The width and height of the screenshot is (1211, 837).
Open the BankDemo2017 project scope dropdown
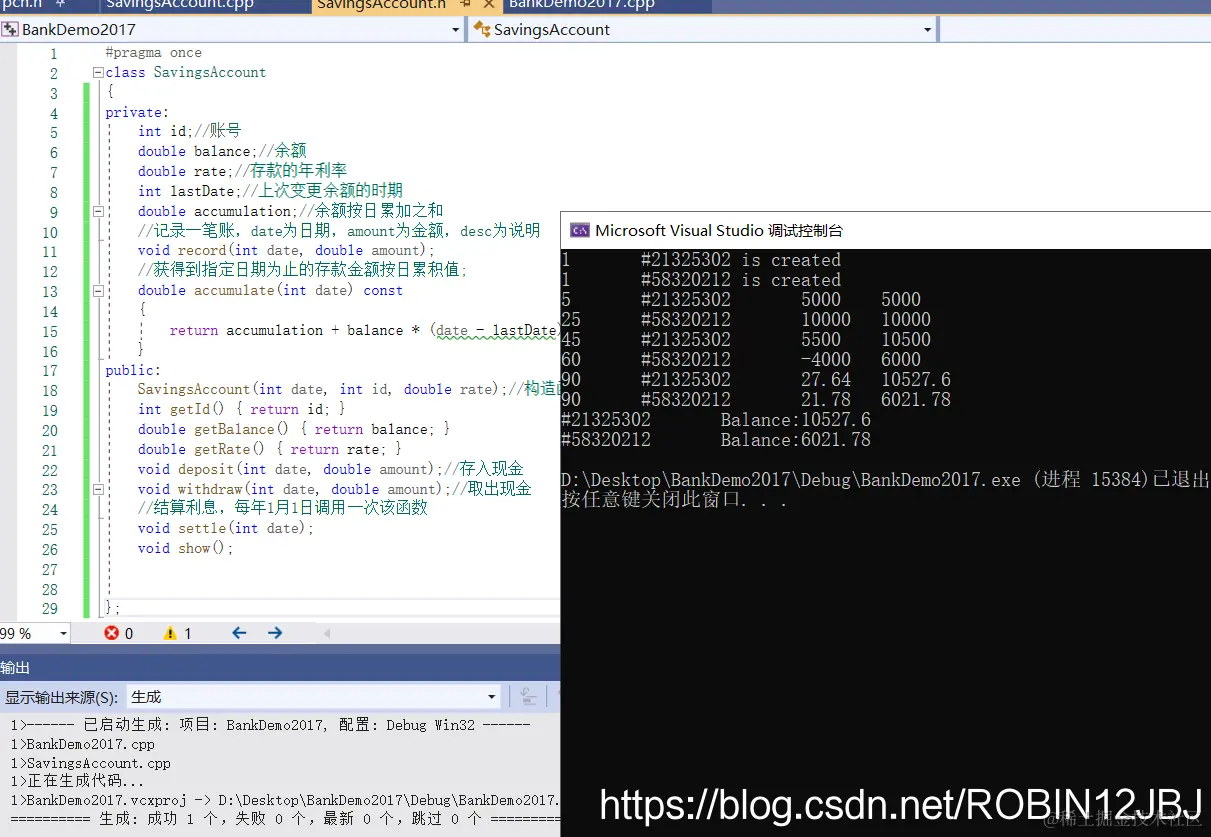pyautogui.click(x=455, y=30)
